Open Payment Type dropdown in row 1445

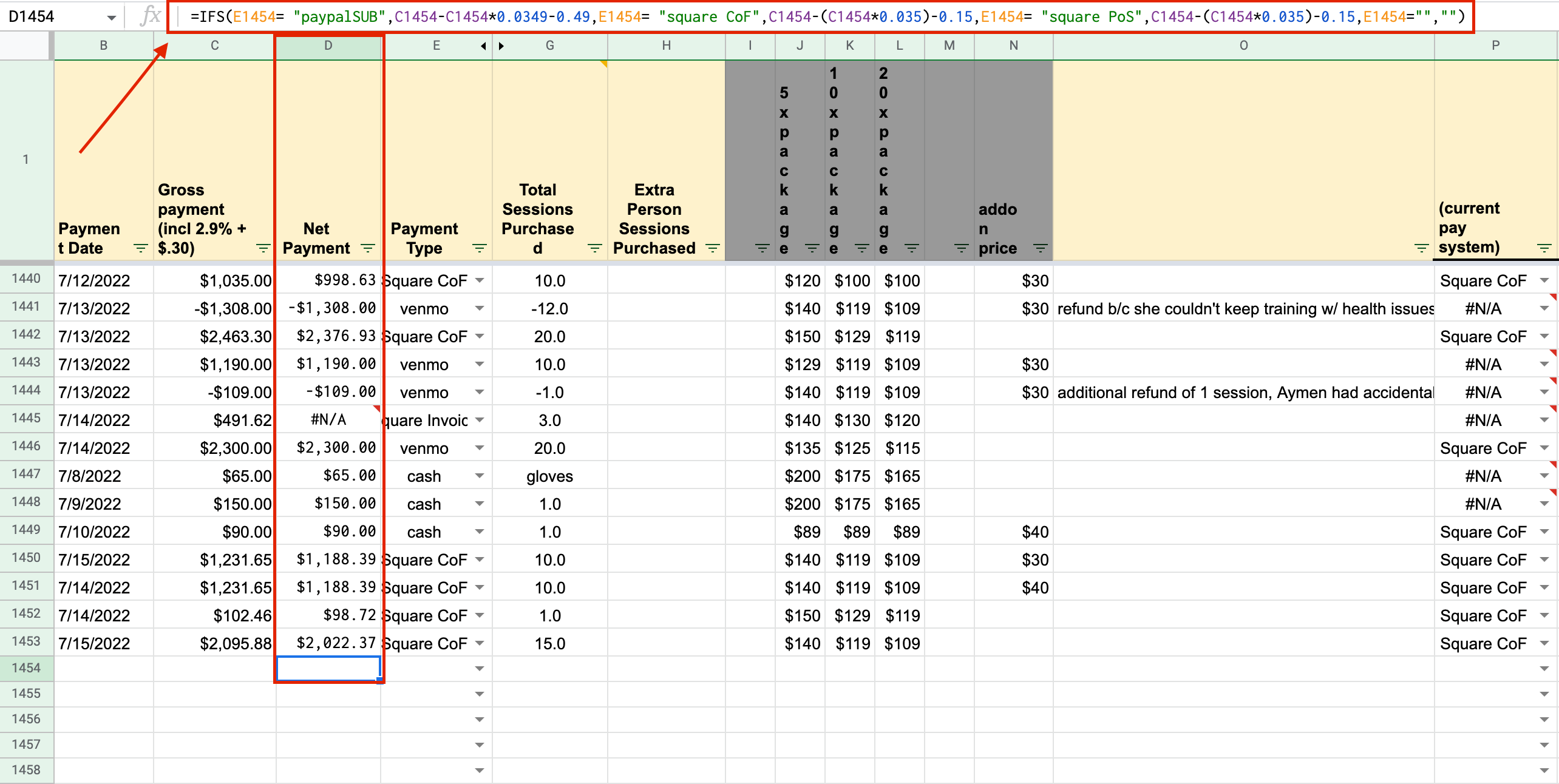(480, 420)
